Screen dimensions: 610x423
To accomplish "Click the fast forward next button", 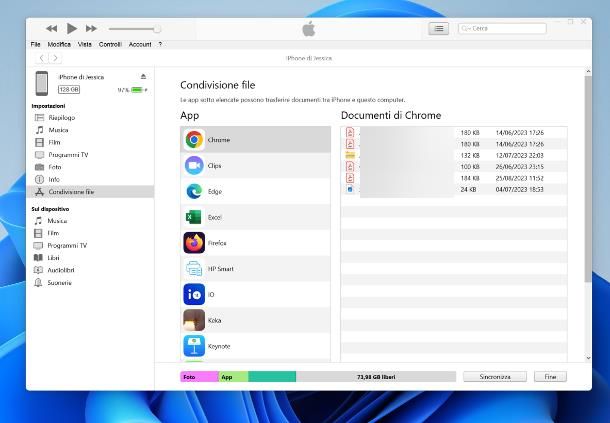I will [x=91, y=28].
